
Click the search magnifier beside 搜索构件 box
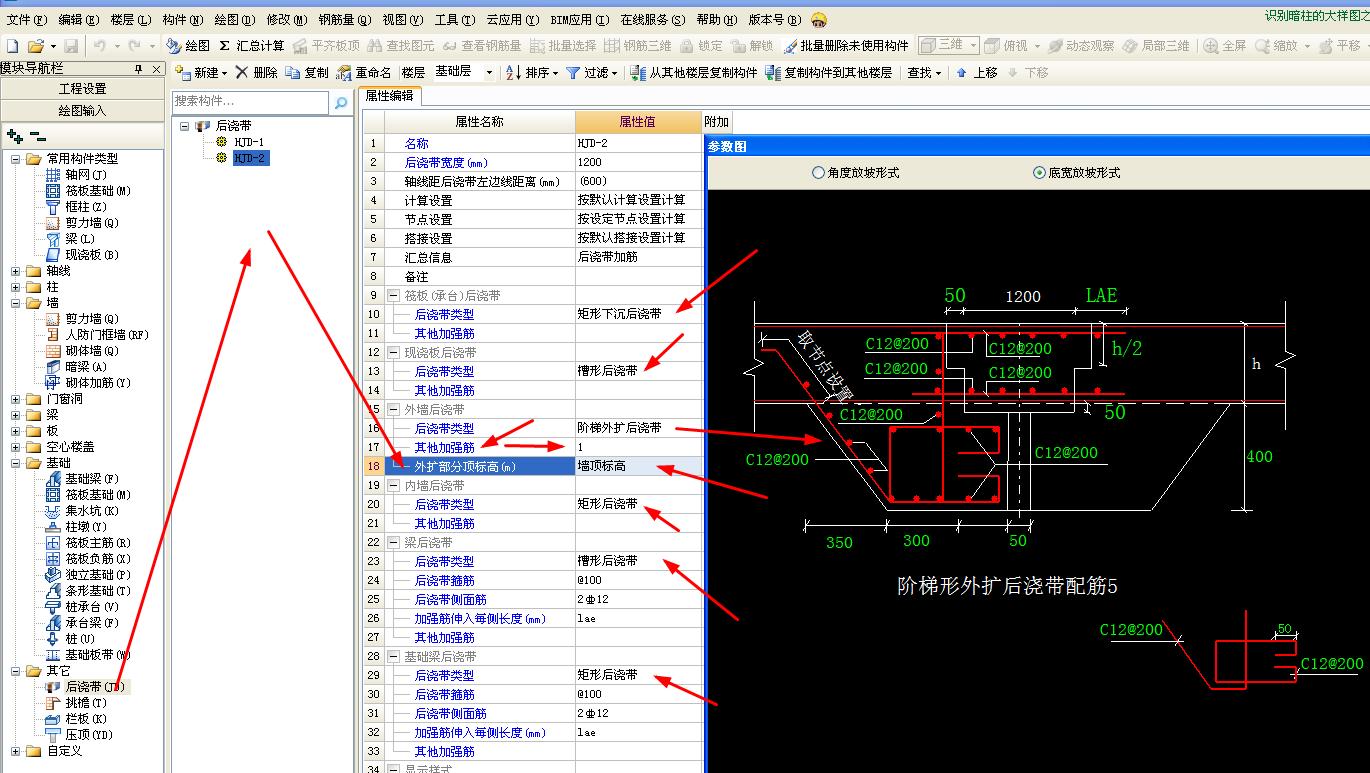pos(340,103)
